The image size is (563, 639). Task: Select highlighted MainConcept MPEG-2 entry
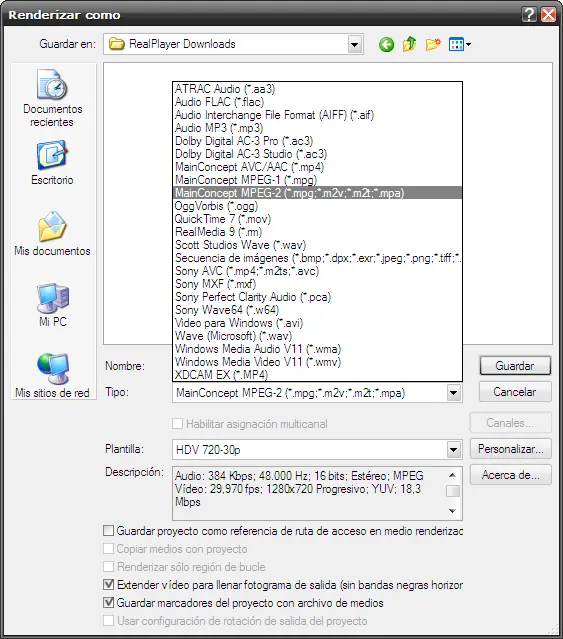point(317,193)
